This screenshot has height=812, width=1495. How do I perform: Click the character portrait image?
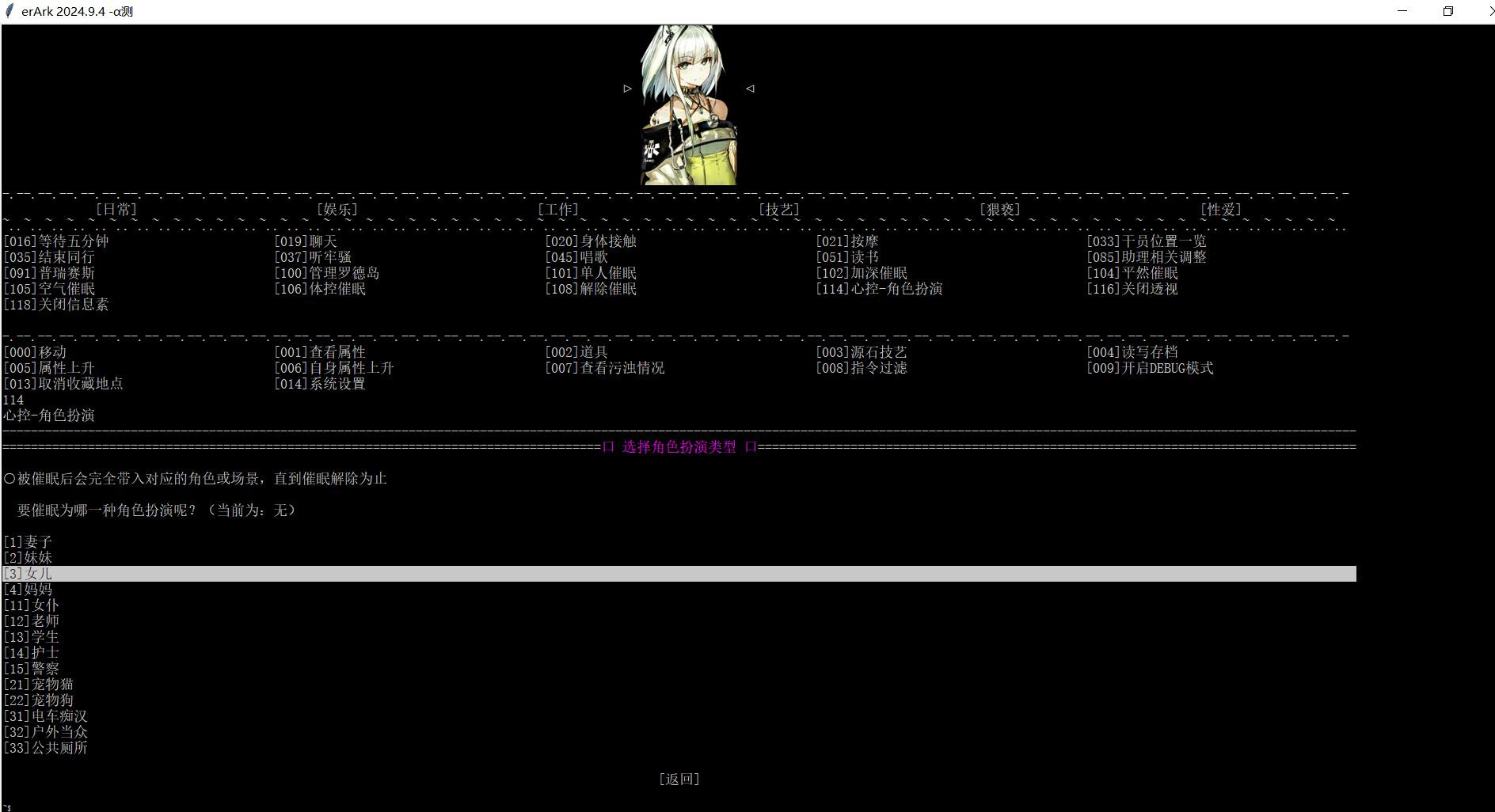coord(689,105)
